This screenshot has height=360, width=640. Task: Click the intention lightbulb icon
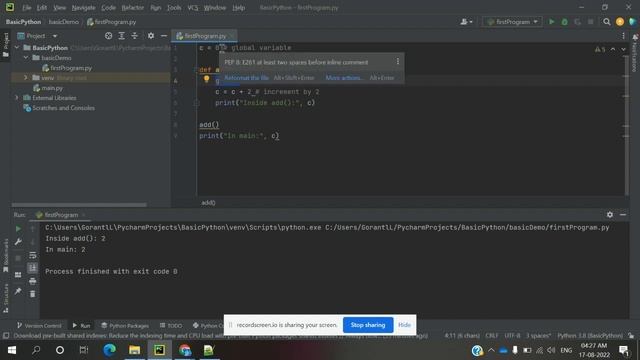click(x=207, y=78)
